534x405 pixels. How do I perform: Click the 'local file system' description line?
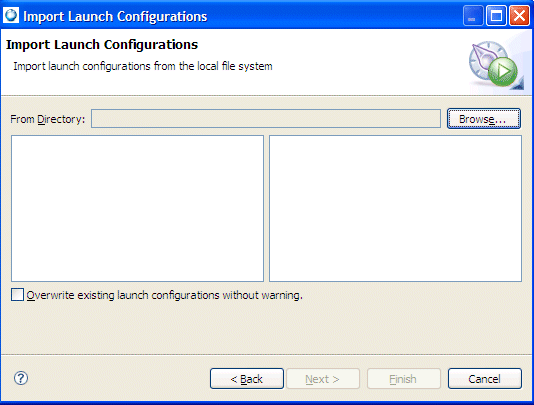[x=143, y=66]
